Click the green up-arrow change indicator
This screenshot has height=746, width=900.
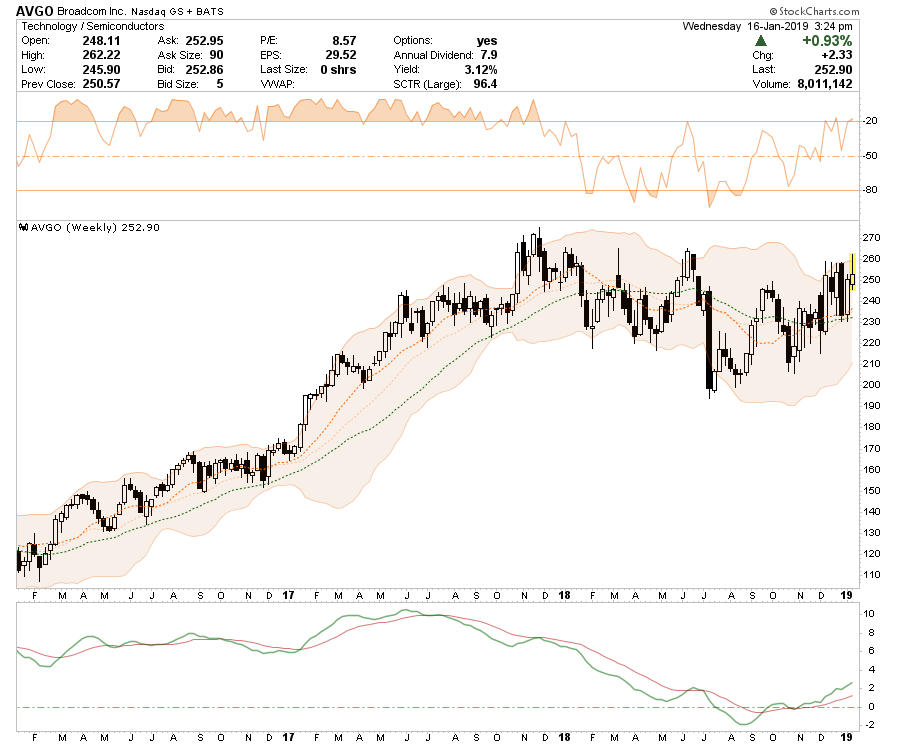pos(761,40)
